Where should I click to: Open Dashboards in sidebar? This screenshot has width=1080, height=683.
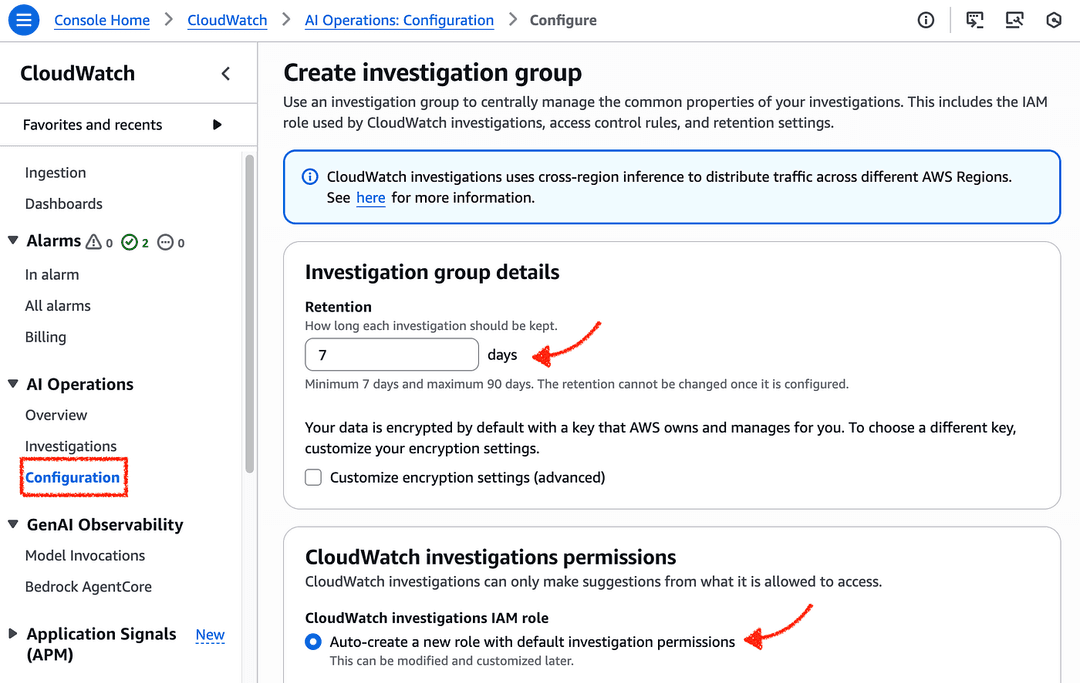[63, 204]
